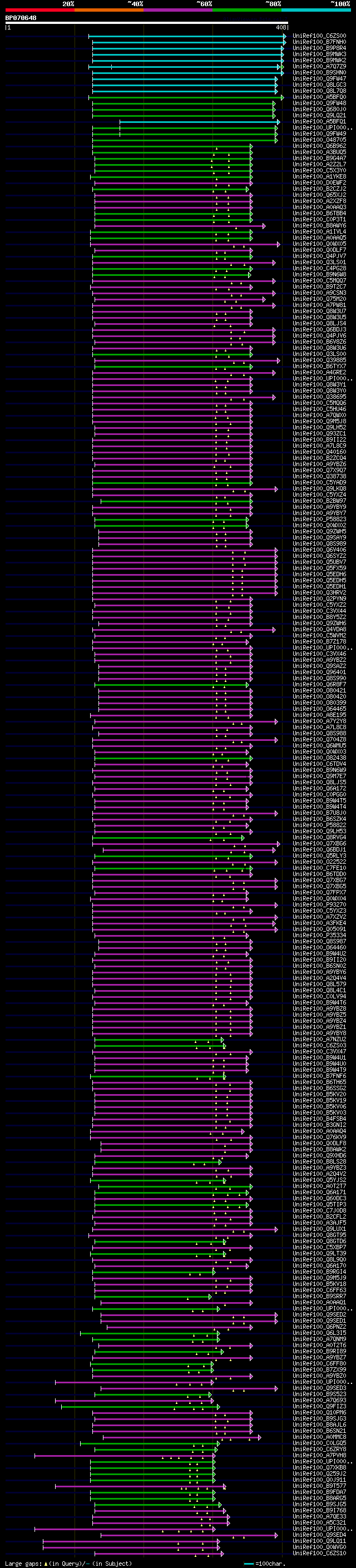Open hit UniRef100_B7FNH0

[319, 42]
